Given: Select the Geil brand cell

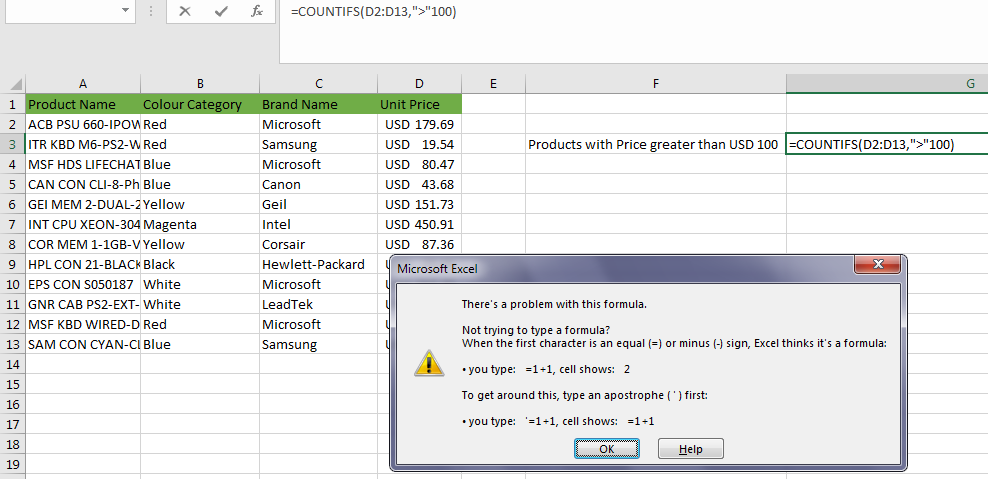Looking at the screenshot, I should pyautogui.click(x=319, y=204).
